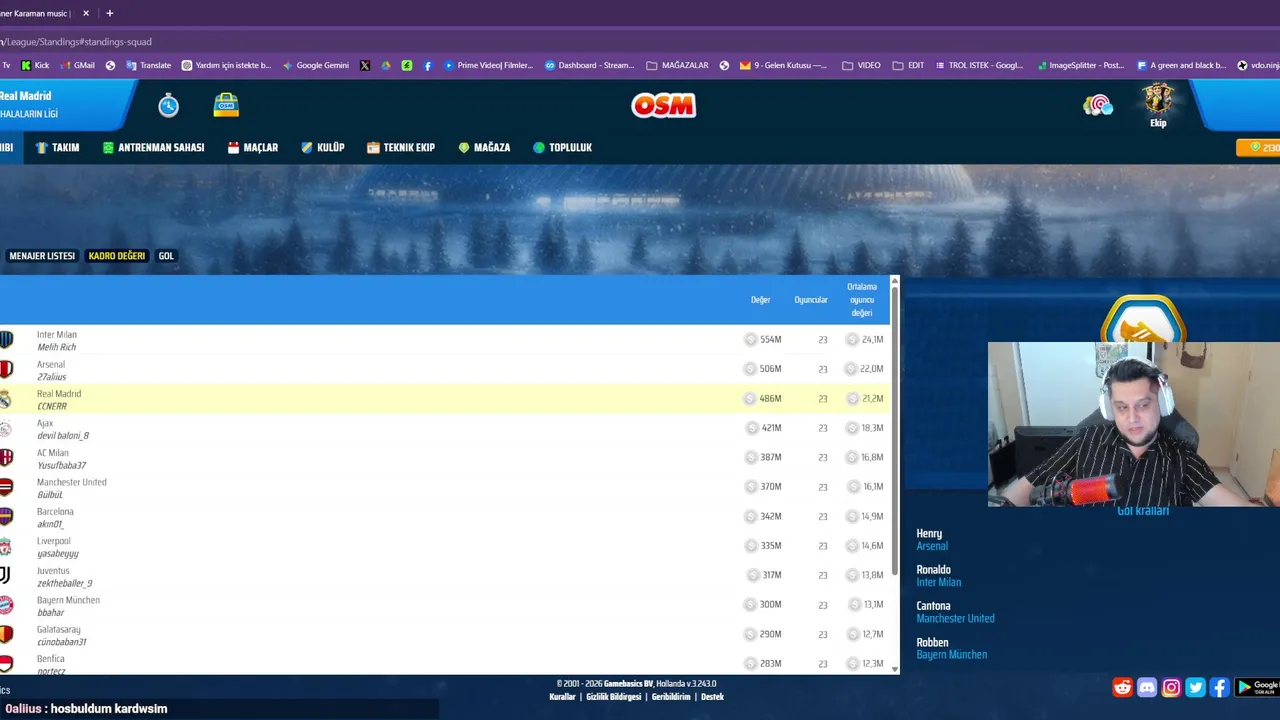The width and height of the screenshot is (1280, 720).
Task: Sort by Oyuncular column header
Action: click(x=811, y=300)
